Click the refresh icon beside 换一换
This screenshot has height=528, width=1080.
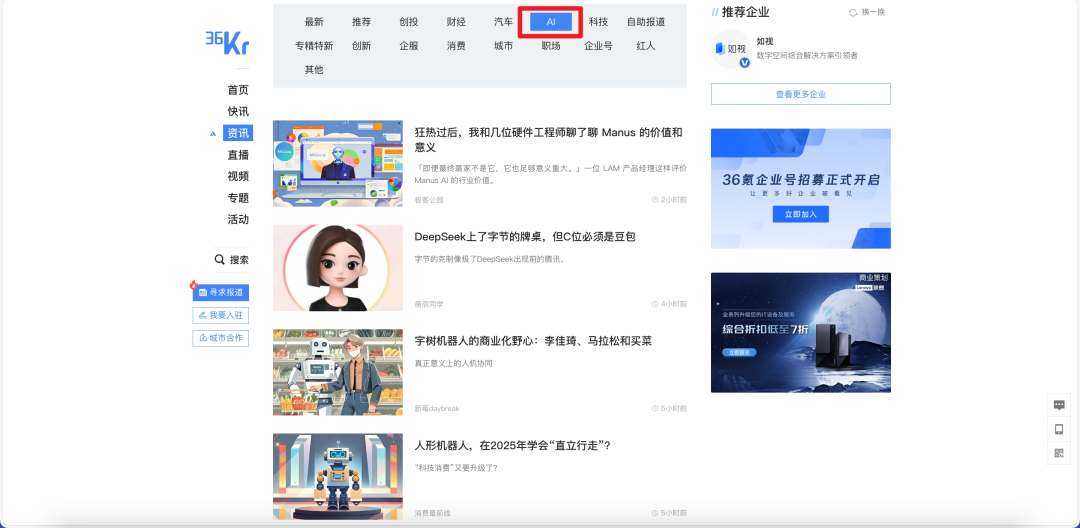click(853, 12)
